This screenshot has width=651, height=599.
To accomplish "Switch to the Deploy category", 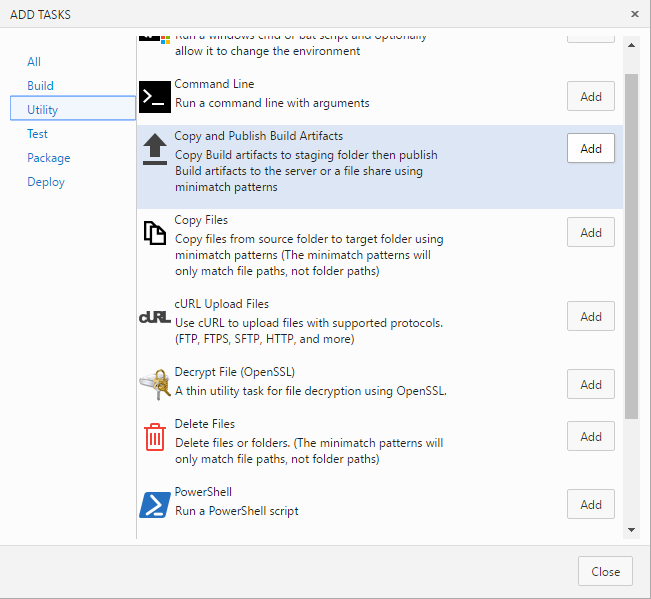I will pos(46,182).
